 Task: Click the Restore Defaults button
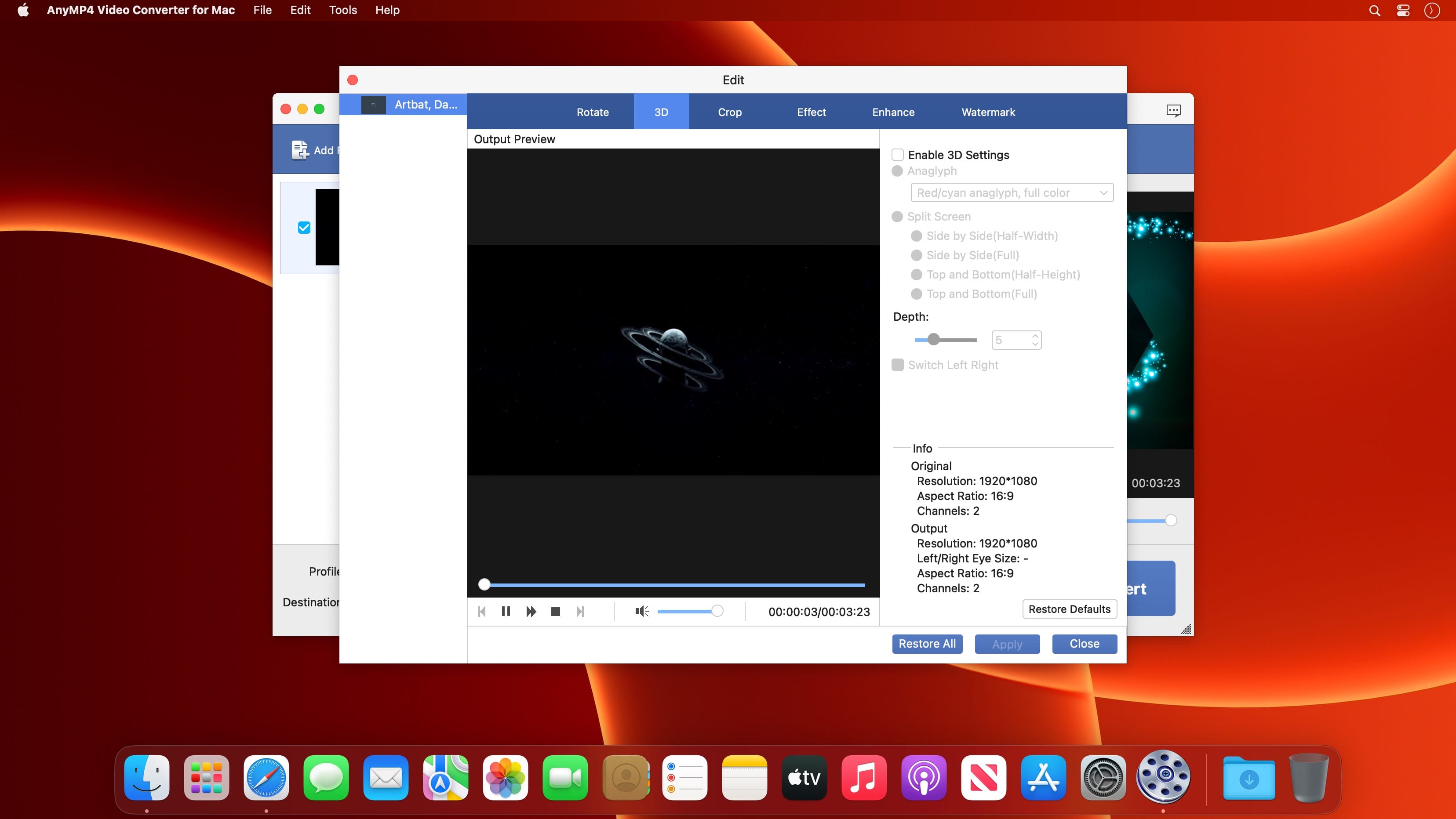pos(1070,609)
